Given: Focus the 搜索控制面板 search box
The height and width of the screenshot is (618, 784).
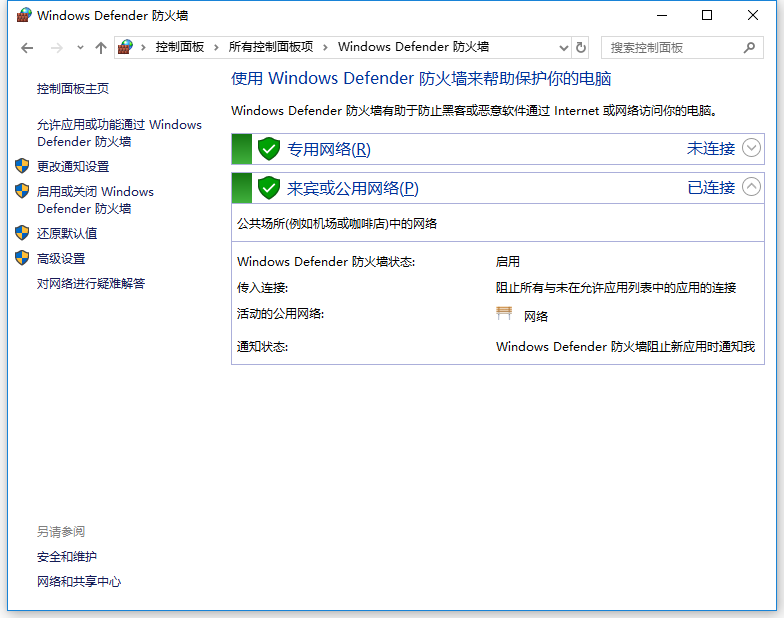Looking at the screenshot, I should pos(682,48).
